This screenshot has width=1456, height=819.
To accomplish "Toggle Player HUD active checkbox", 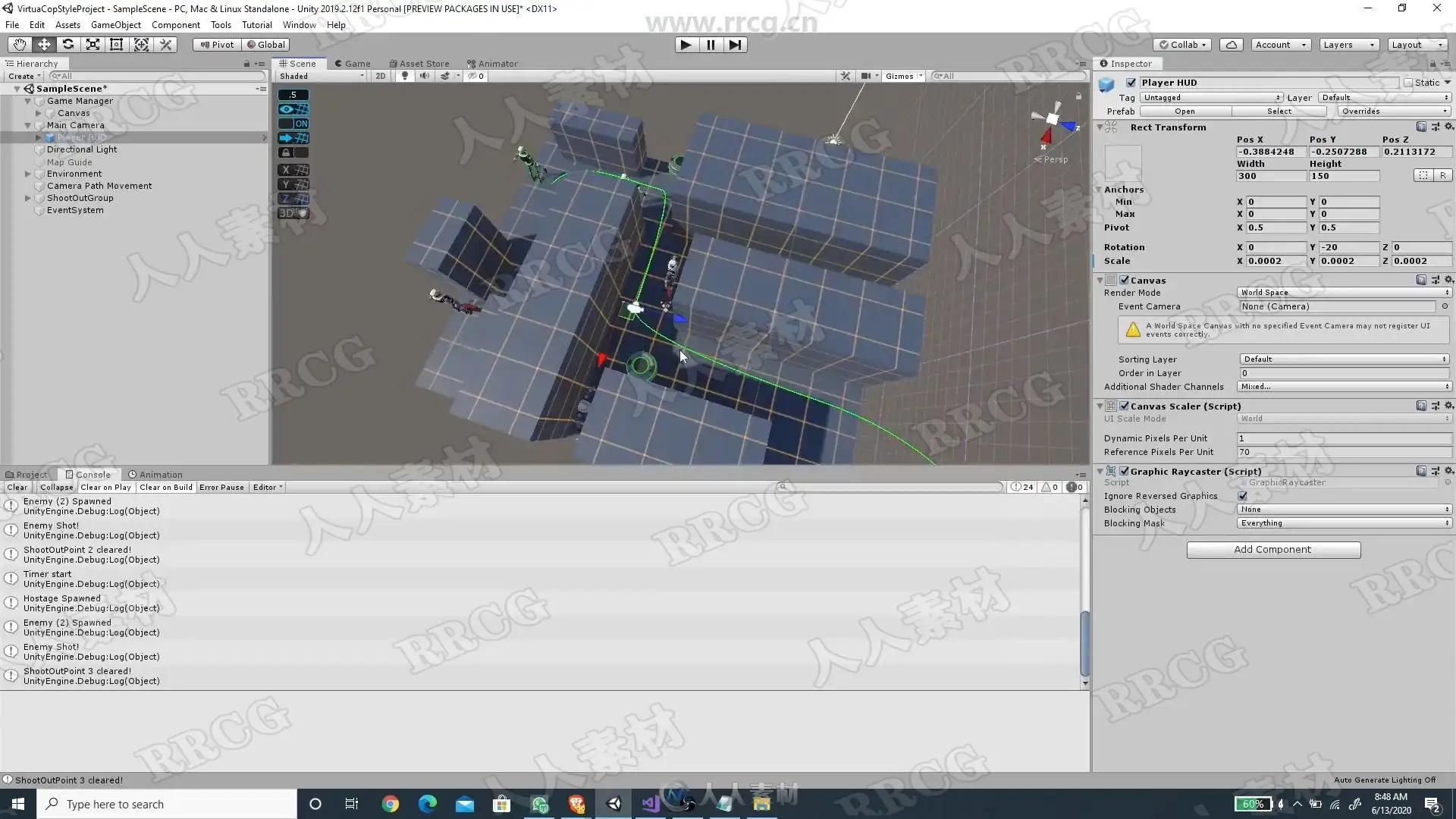I will tap(1131, 83).
